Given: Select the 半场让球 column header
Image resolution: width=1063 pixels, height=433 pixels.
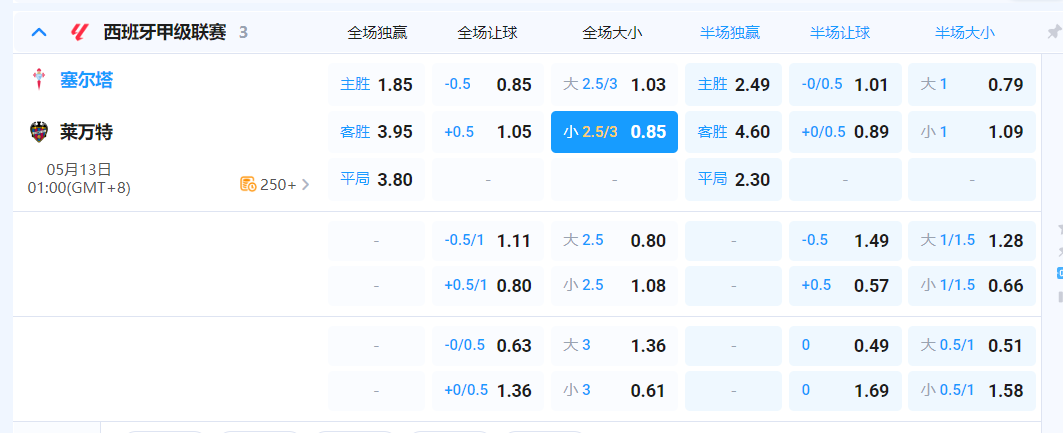Looking at the screenshot, I should click(x=840, y=33).
